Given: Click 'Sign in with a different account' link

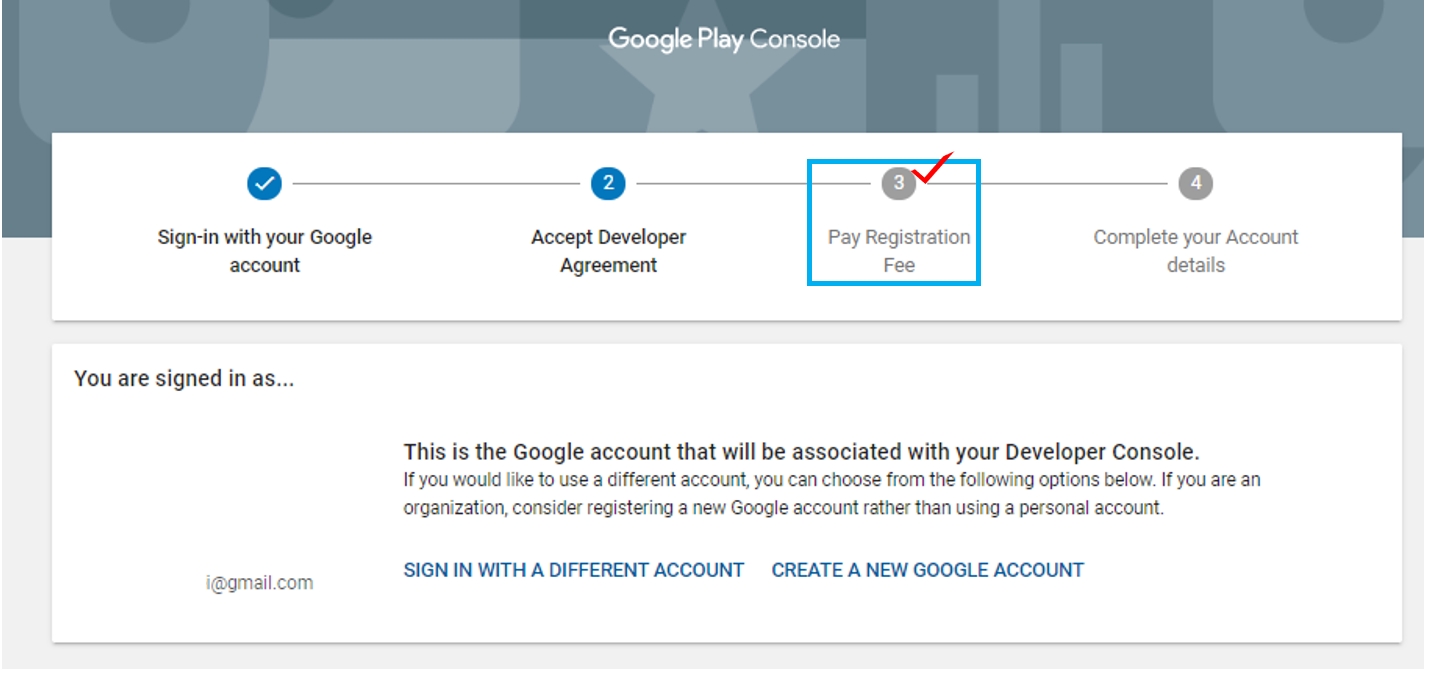Looking at the screenshot, I should tap(574, 570).
